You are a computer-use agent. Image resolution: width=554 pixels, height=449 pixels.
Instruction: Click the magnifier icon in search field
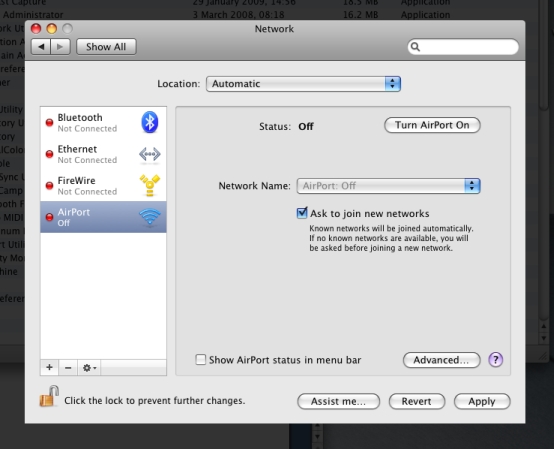(416, 47)
